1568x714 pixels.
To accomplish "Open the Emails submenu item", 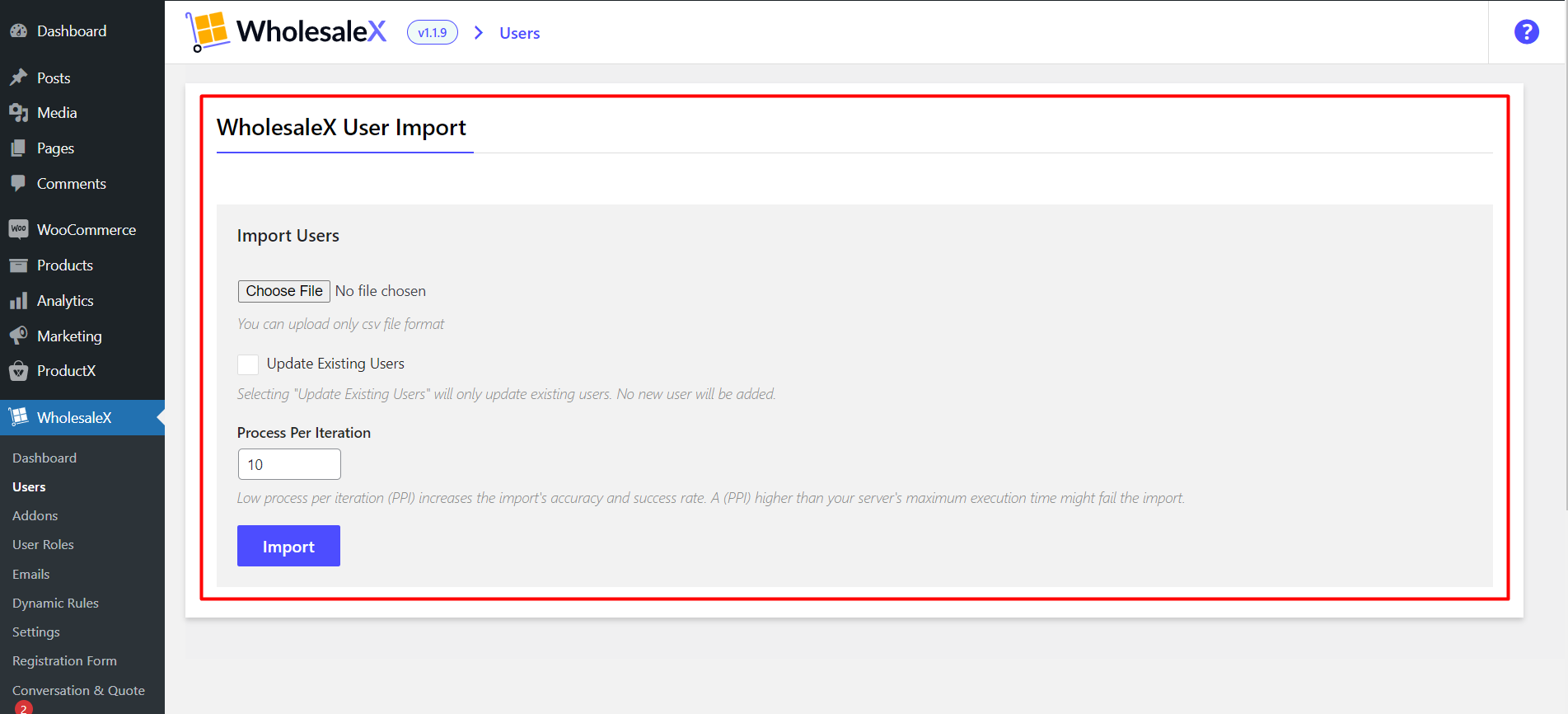I will coord(31,574).
